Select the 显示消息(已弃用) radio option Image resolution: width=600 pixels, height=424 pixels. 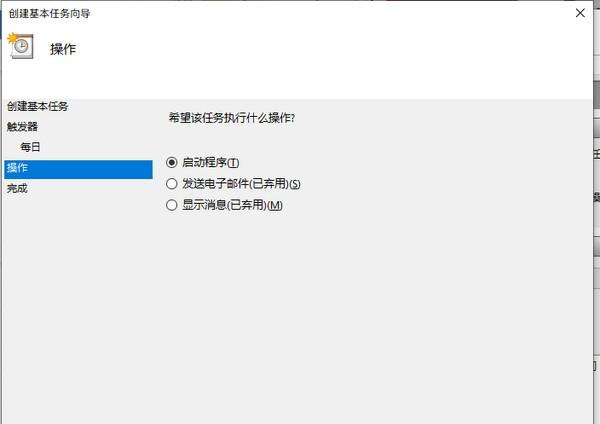tap(172, 205)
